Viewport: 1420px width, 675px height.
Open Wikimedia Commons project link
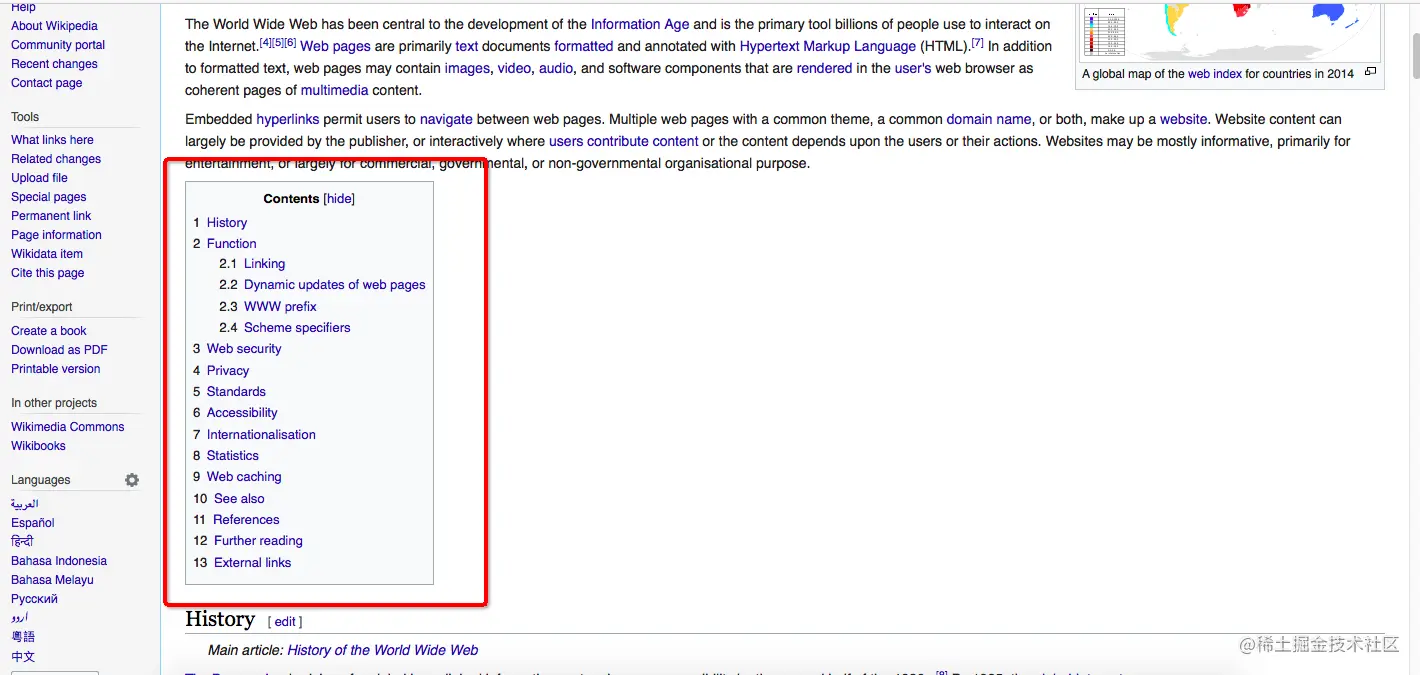click(68, 427)
